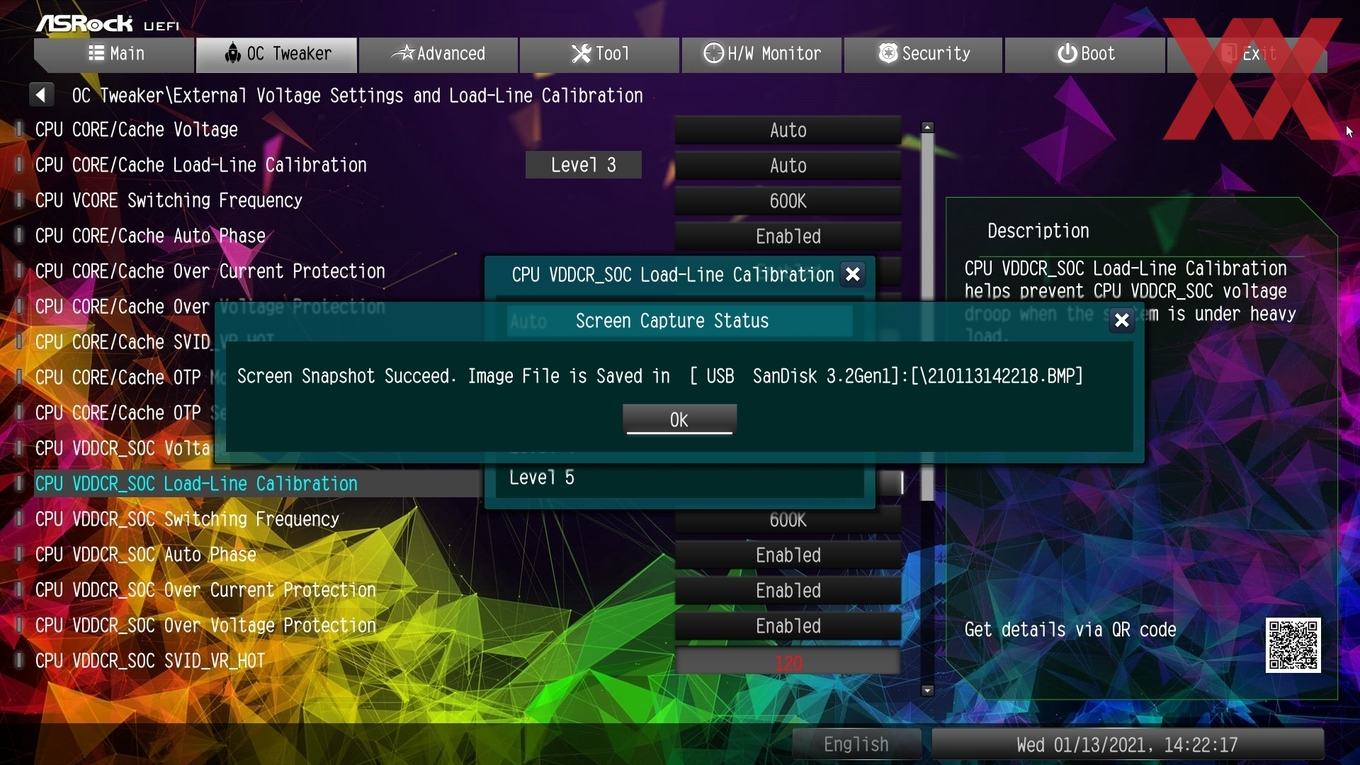Click the QR code for details
The width and height of the screenshot is (1360, 765).
(x=1293, y=645)
